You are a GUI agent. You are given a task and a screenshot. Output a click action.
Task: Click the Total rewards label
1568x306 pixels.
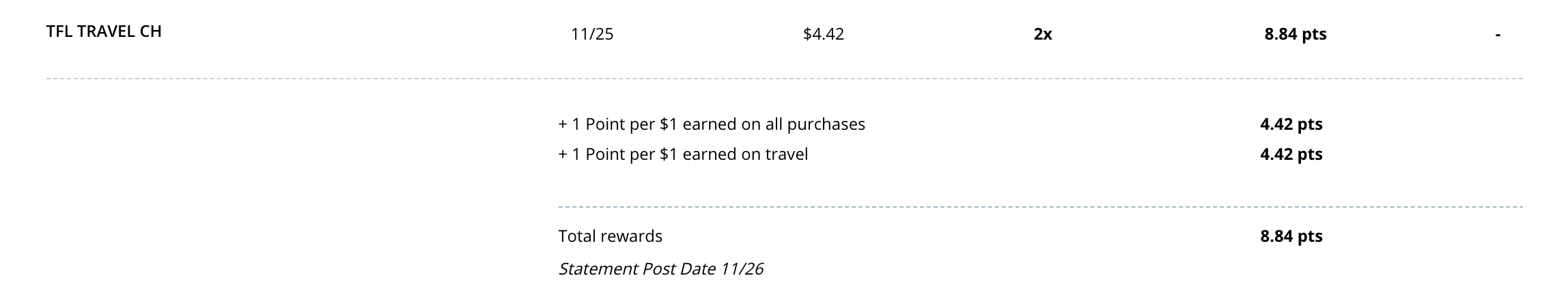click(x=611, y=236)
